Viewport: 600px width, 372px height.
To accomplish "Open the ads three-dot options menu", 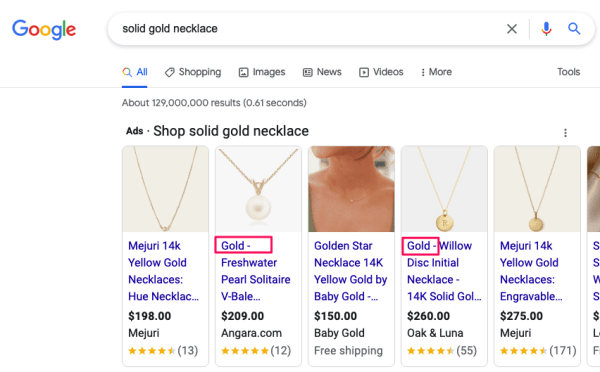I will 565,133.
